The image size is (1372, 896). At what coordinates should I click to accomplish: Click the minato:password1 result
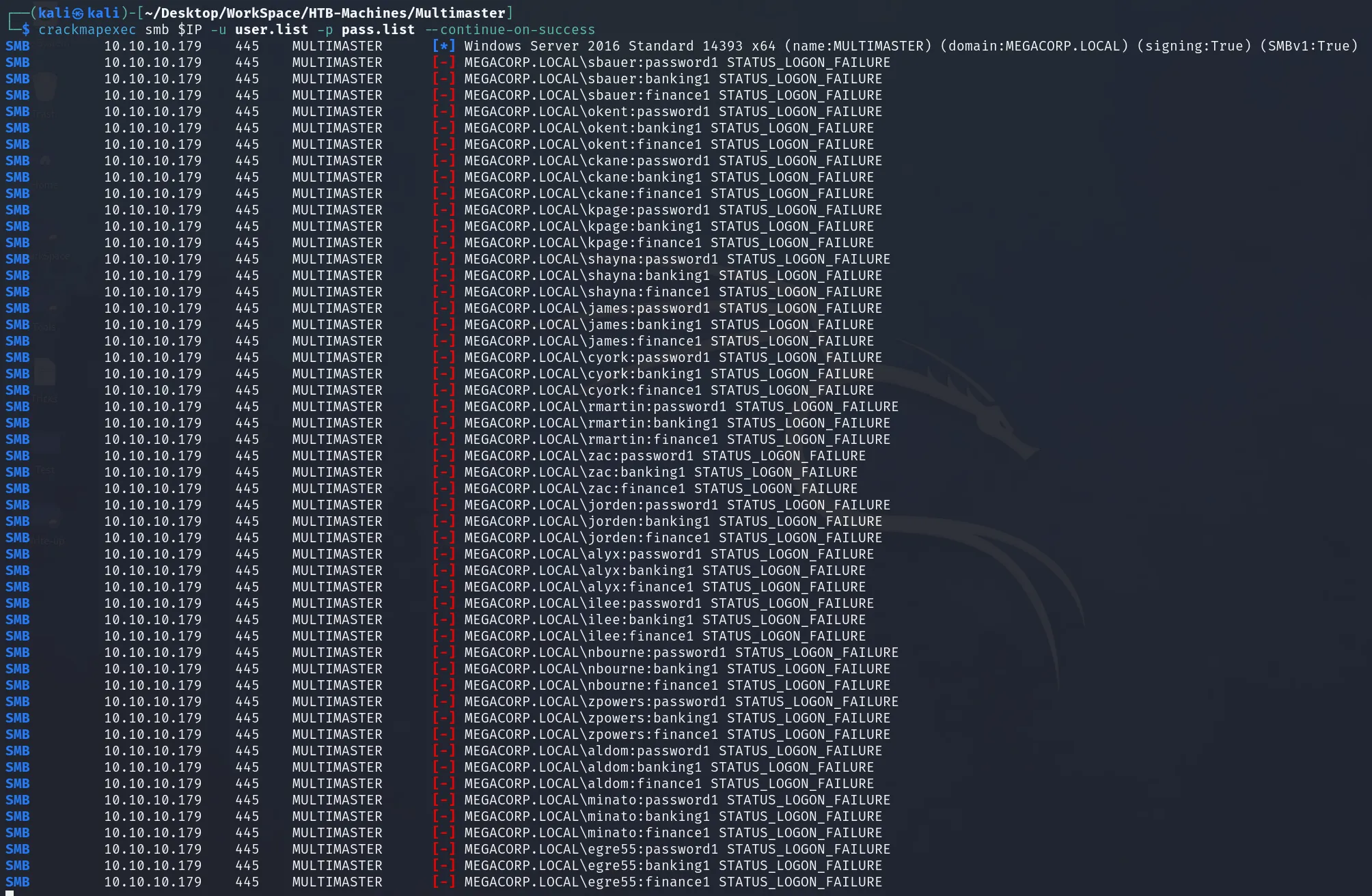coord(677,800)
